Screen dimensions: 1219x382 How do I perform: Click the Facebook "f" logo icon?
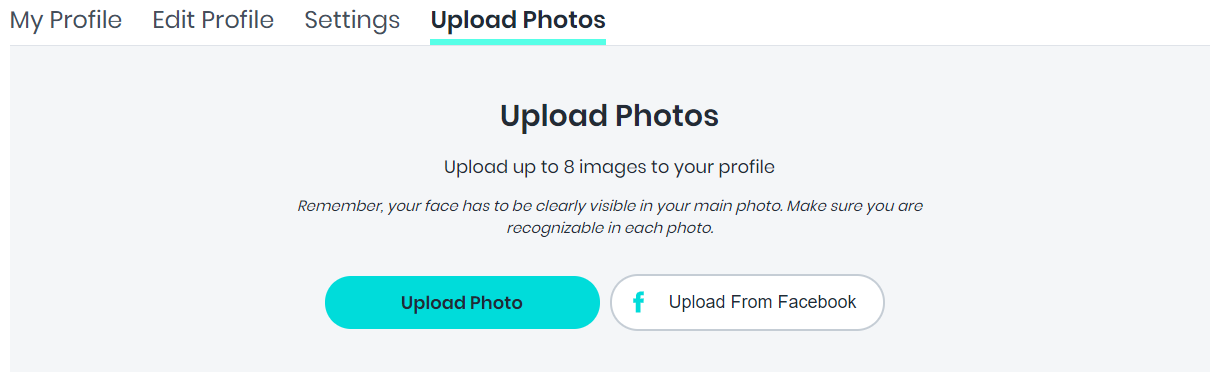pyautogui.click(x=638, y=302)
